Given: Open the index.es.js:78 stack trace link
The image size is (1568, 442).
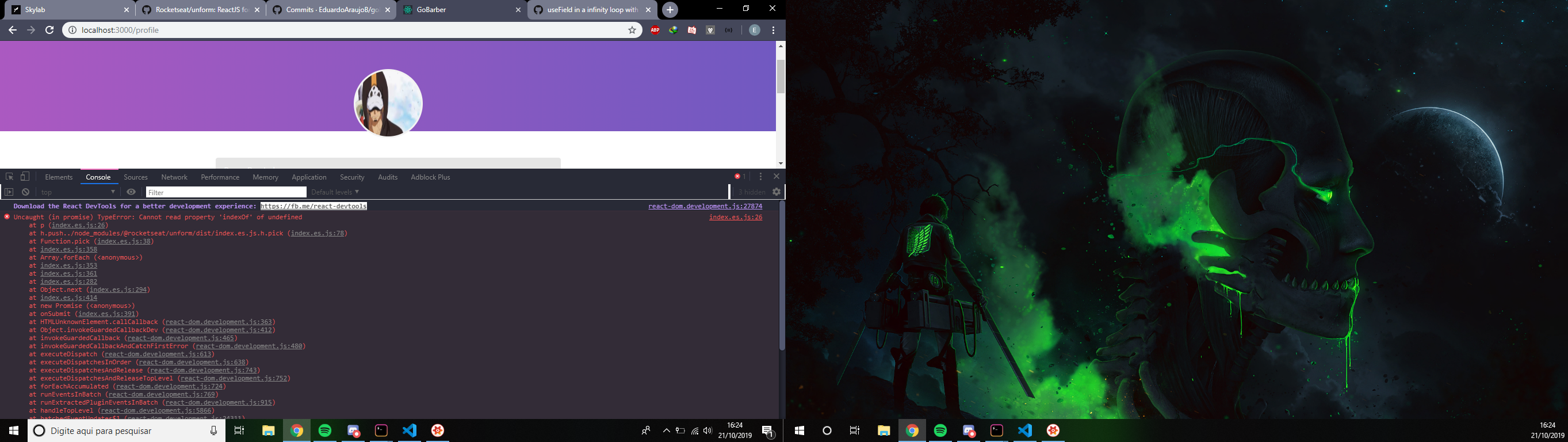Looking at the screenshot, I should click(317, 233).
